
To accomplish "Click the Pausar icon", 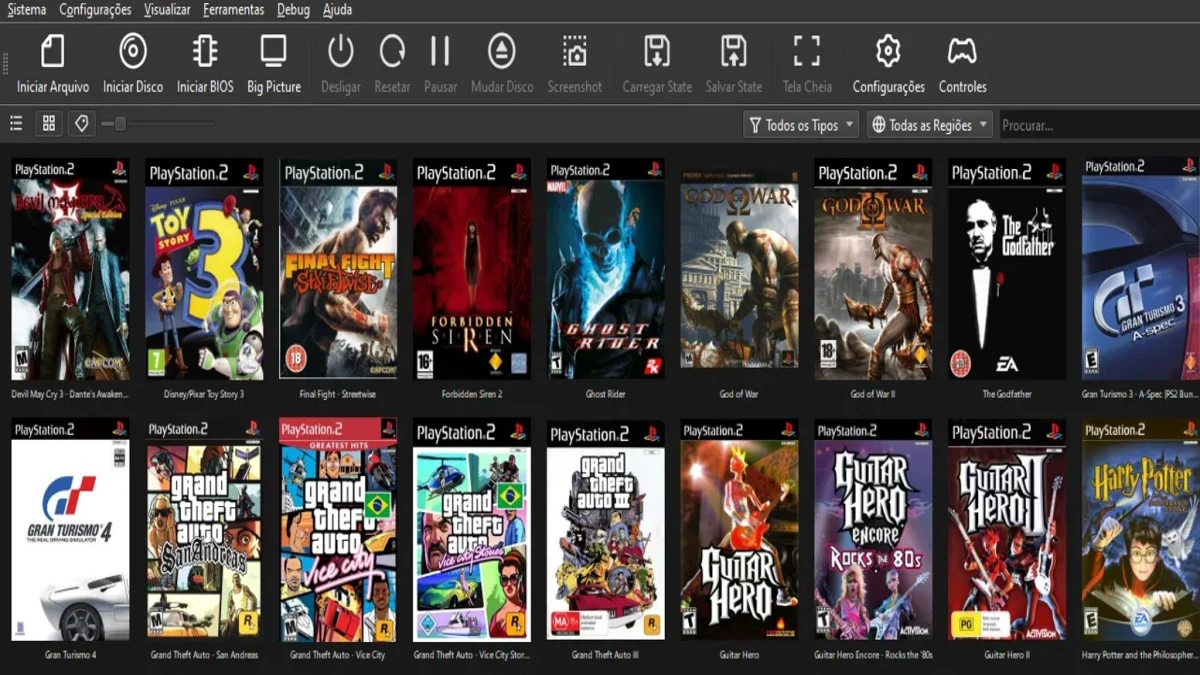I will pyautogui.click(x=440, y=51).
